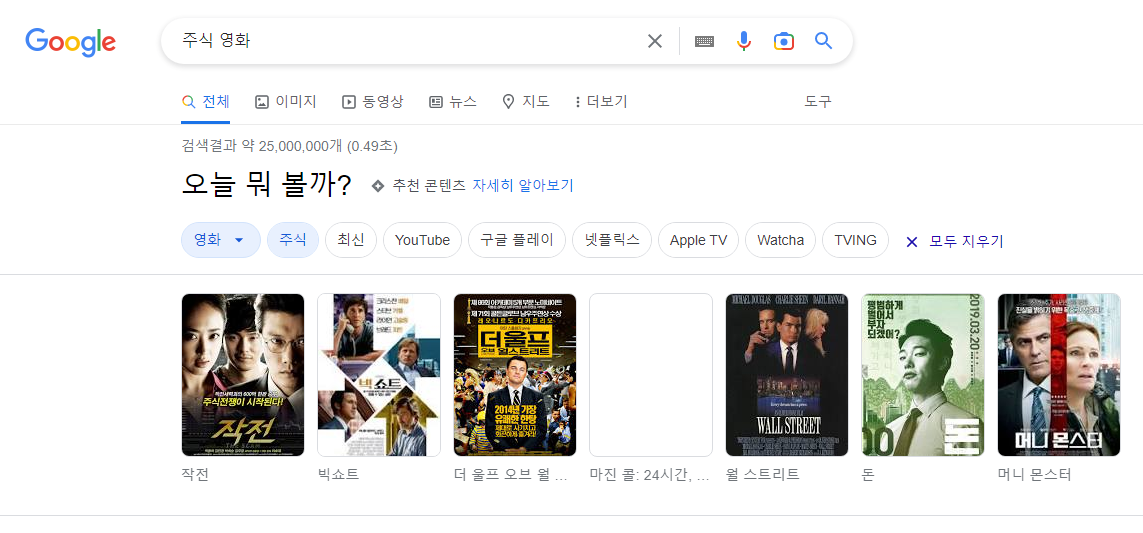Switch to the 동영상 tab
The width and height of the screenshot is (1143, 533).
372,102
